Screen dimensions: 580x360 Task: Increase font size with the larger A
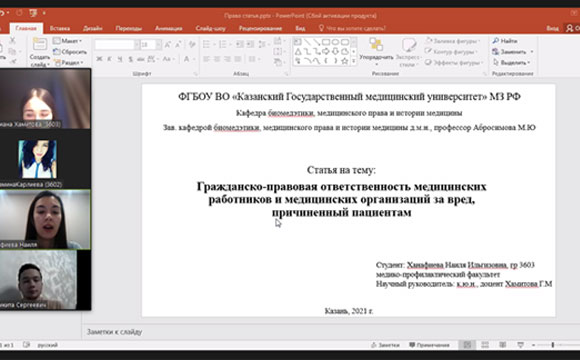168,45
